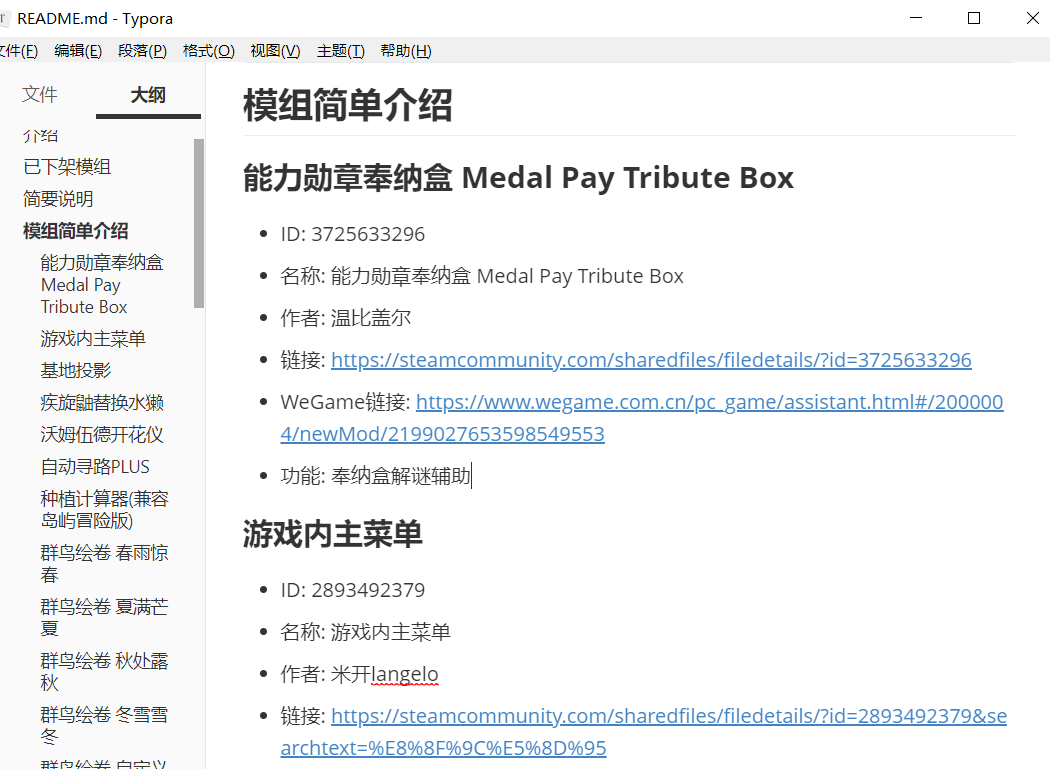Jump to 已下架模组 in outline
Screen dimensions: 1050x769
67,167
